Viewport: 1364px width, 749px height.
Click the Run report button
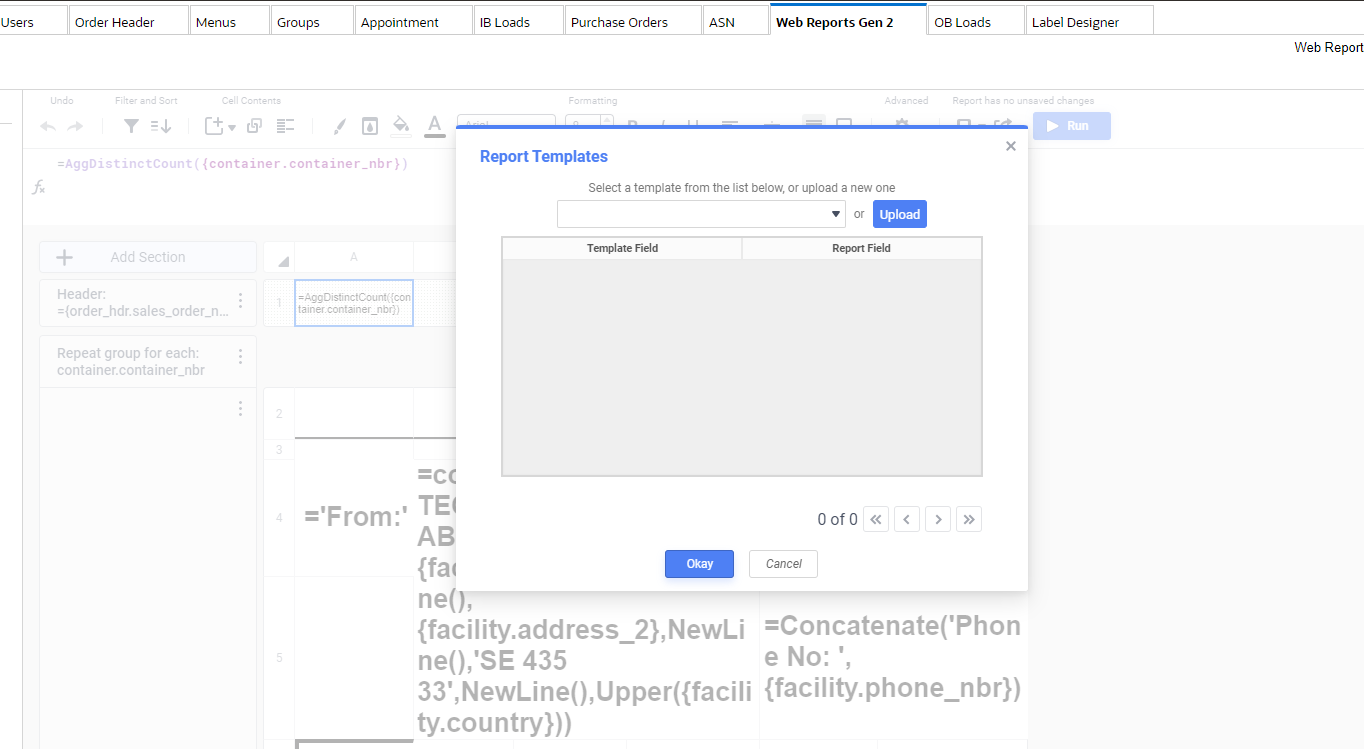1072,126
